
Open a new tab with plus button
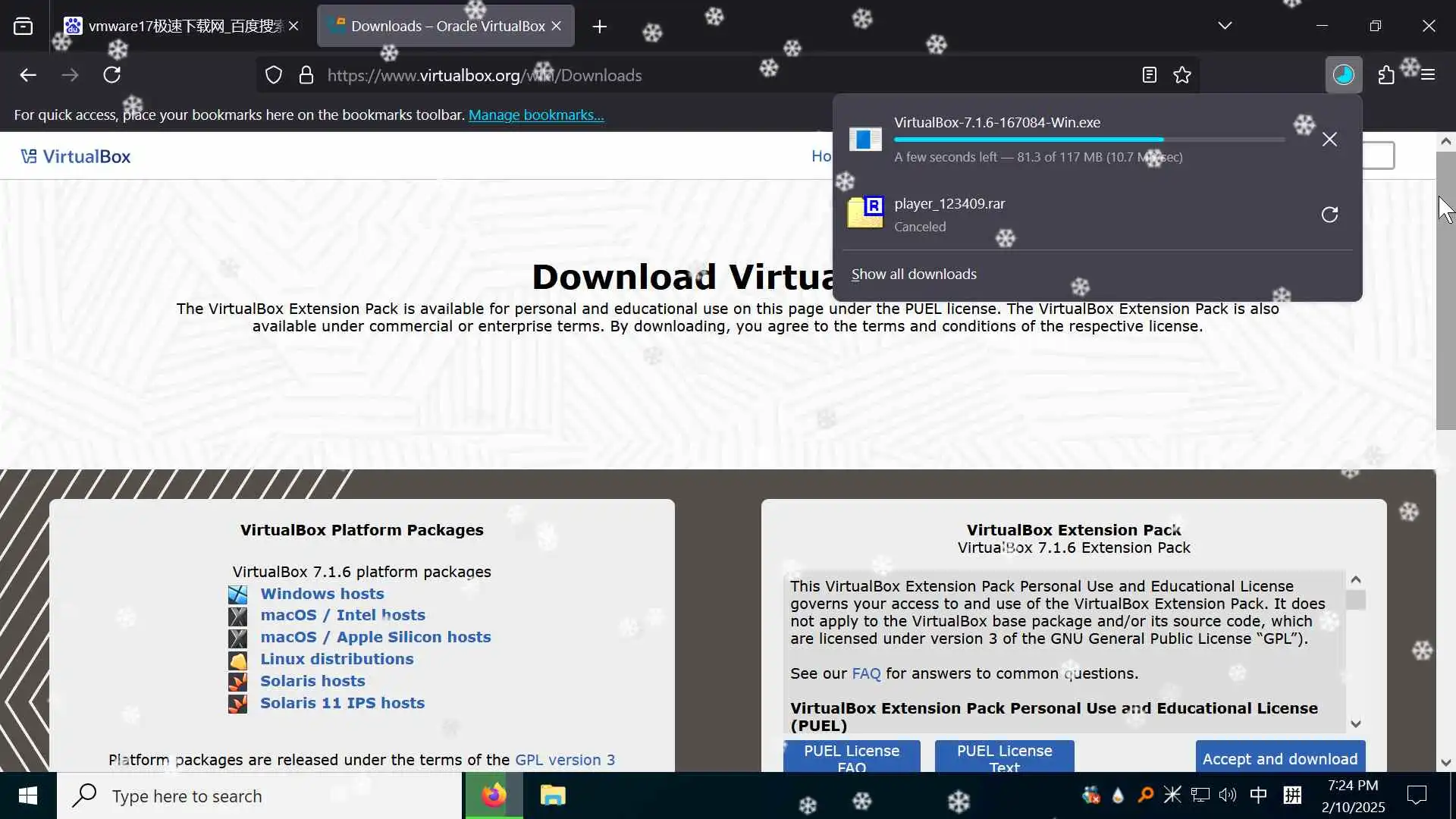tap(600, 27)
